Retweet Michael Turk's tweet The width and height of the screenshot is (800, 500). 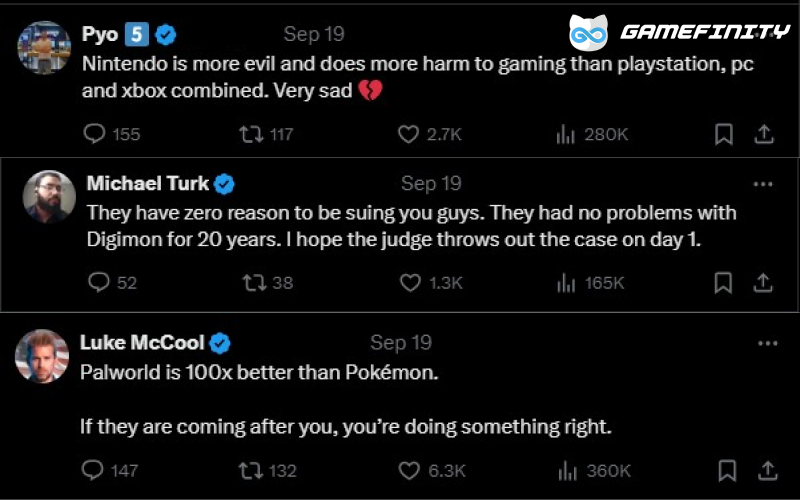(254, 283)
